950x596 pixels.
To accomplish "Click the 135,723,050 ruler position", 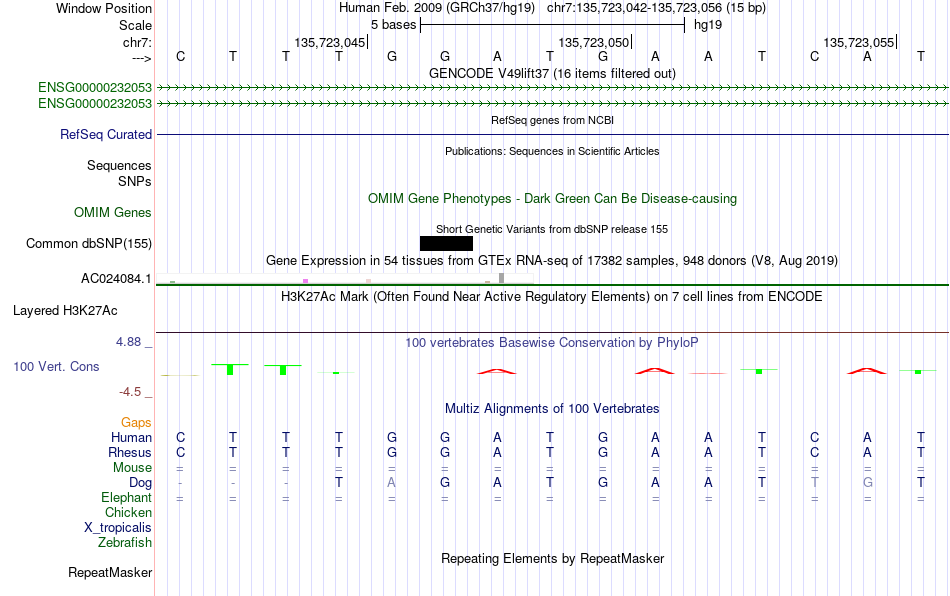I will (594, 42).
